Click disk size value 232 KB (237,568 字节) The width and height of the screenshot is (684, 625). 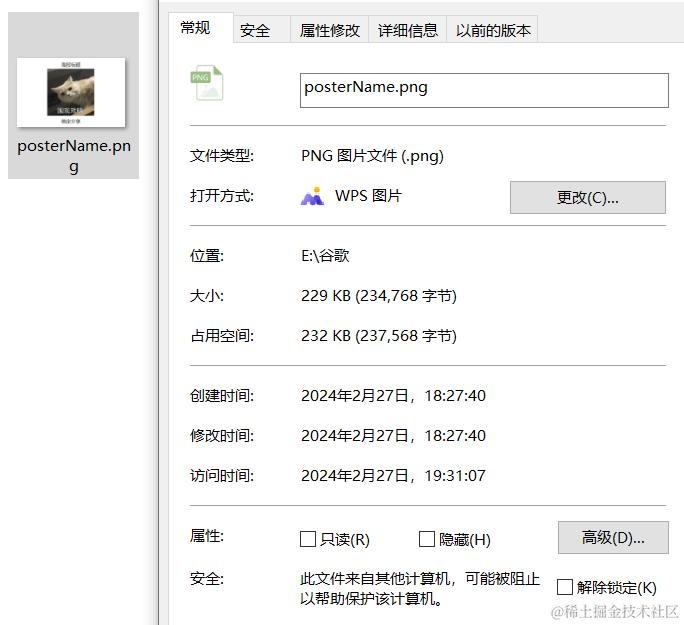379,336
